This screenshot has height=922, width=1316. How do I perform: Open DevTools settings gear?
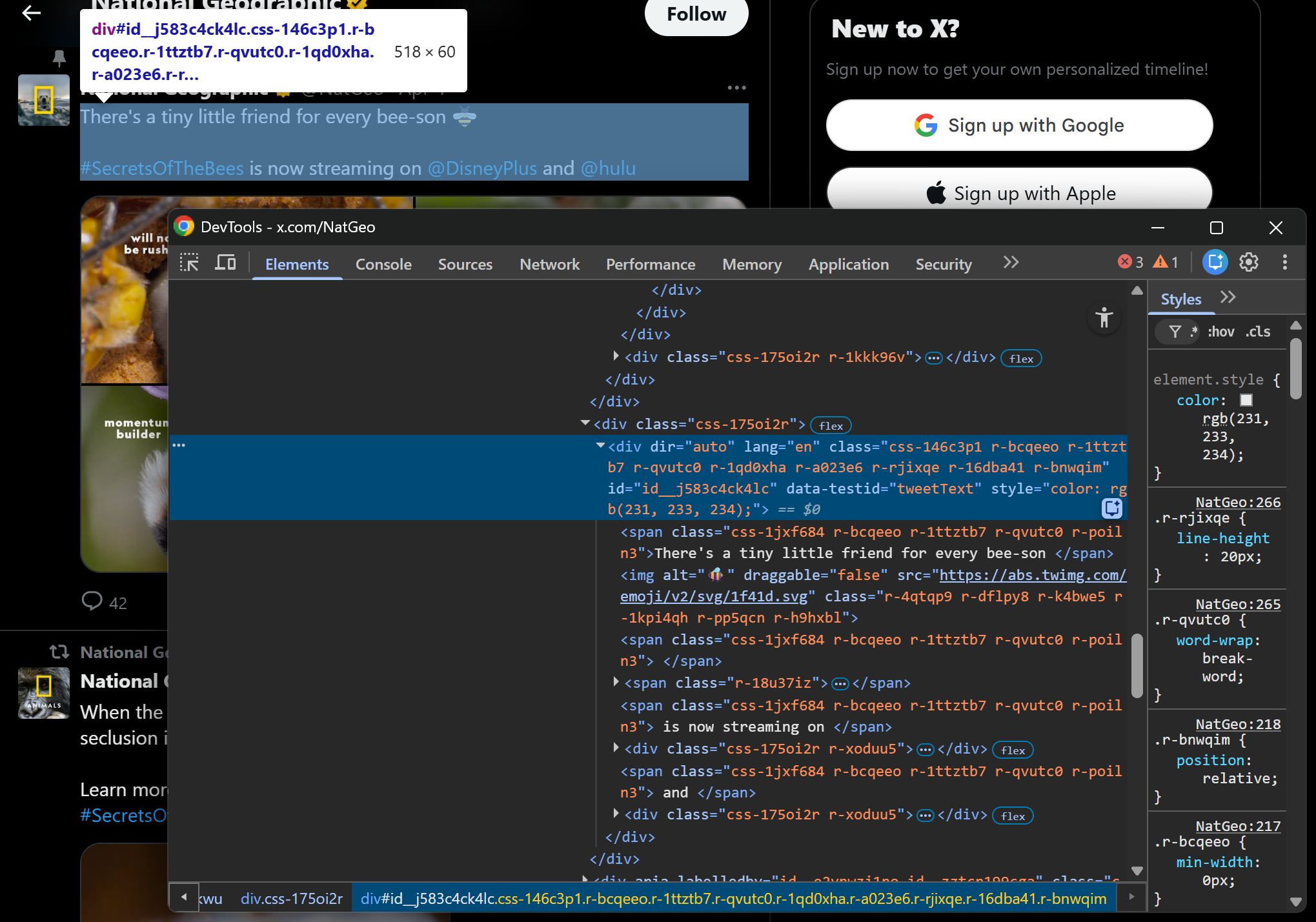[1249, 262]
